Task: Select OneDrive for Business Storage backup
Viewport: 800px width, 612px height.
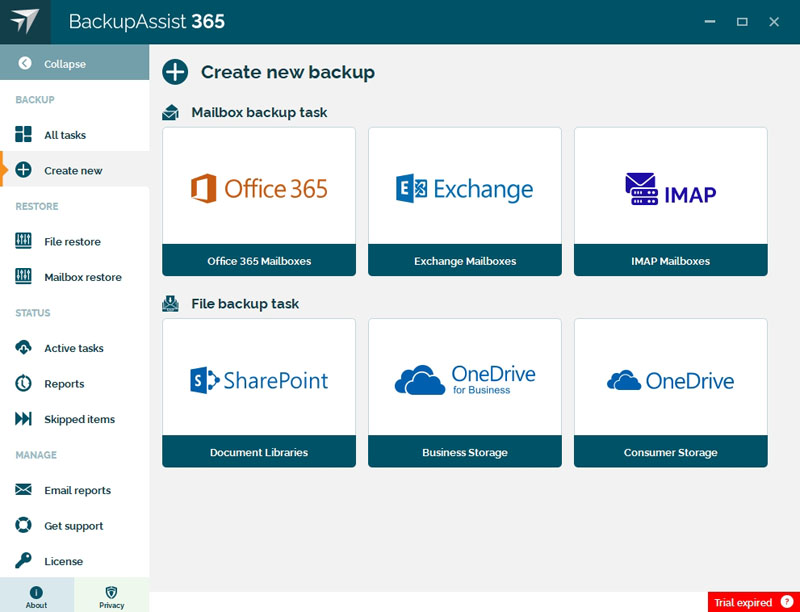Action: [x=464, y=391]
